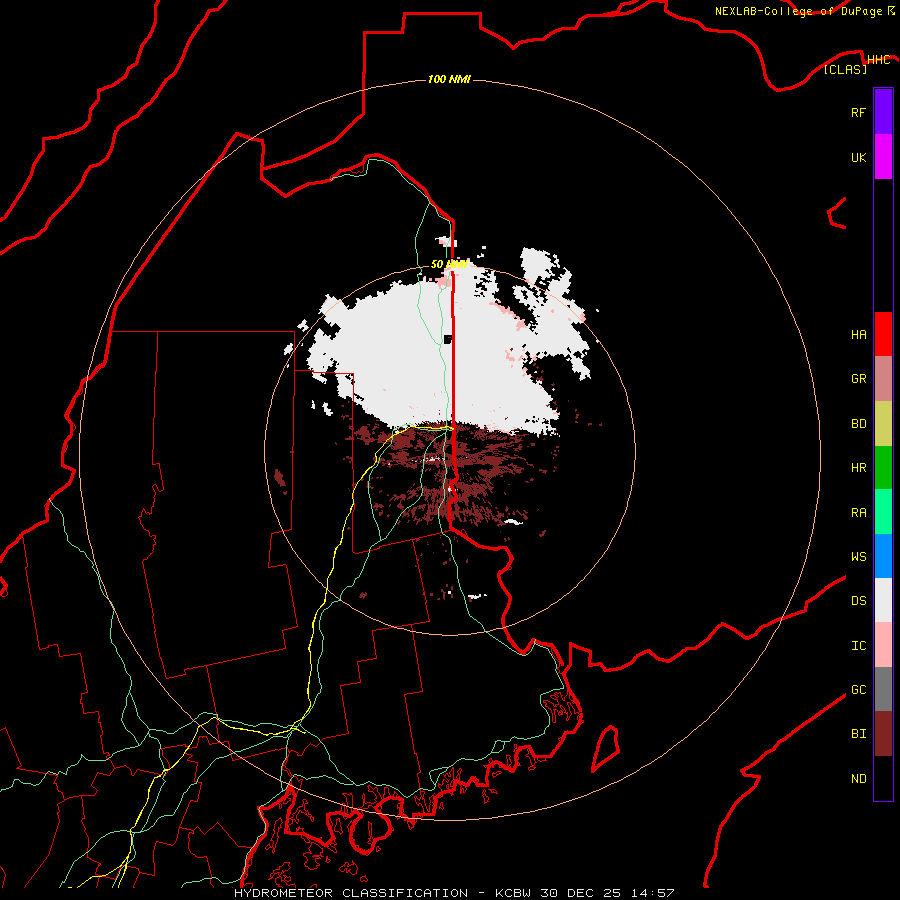
Task: Click the HR dark green swatch
Action: coord(883,468)
